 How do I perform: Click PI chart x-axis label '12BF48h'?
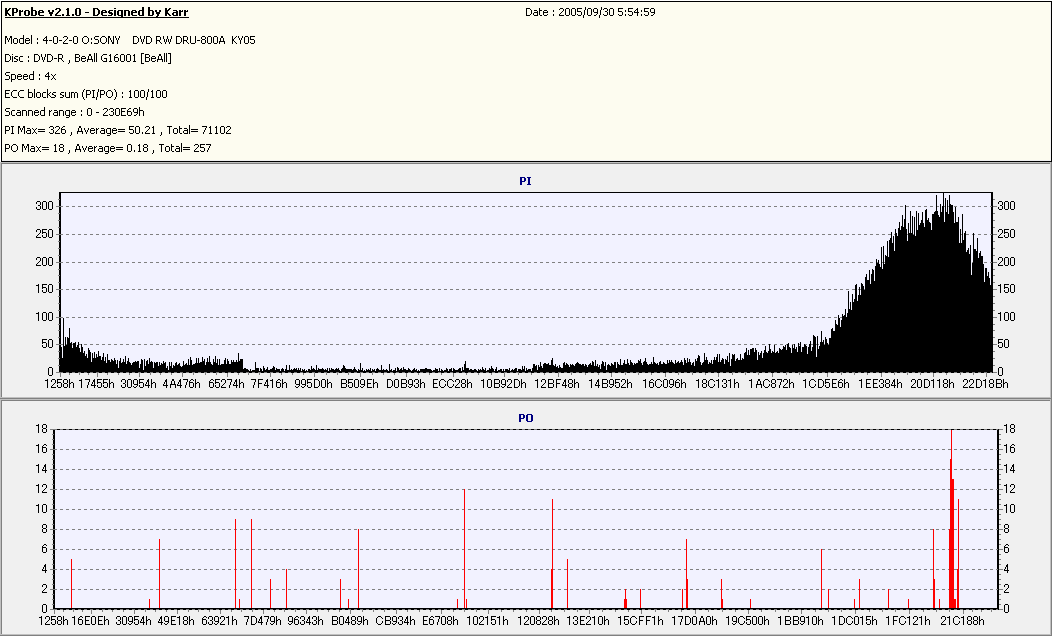pyautogui.click(x=557, y=384)
